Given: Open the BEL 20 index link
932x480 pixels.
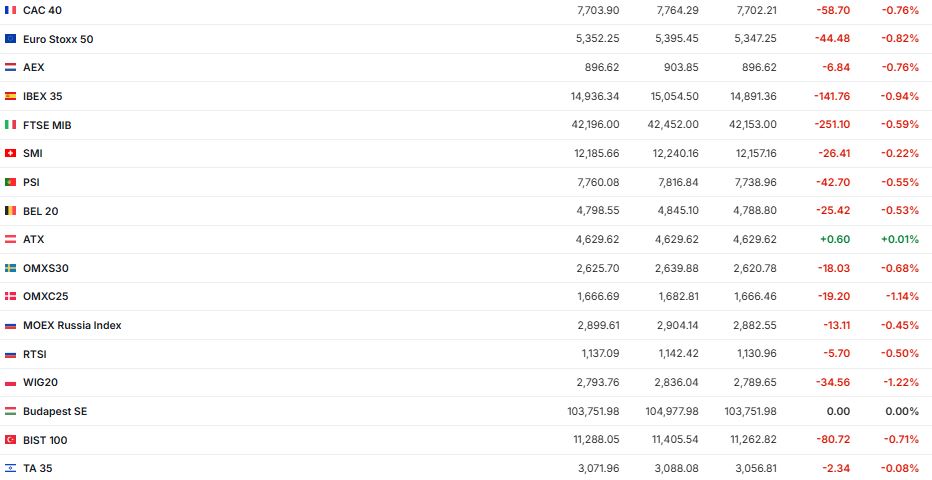Looking at the screenshot, I should [40, 211].
